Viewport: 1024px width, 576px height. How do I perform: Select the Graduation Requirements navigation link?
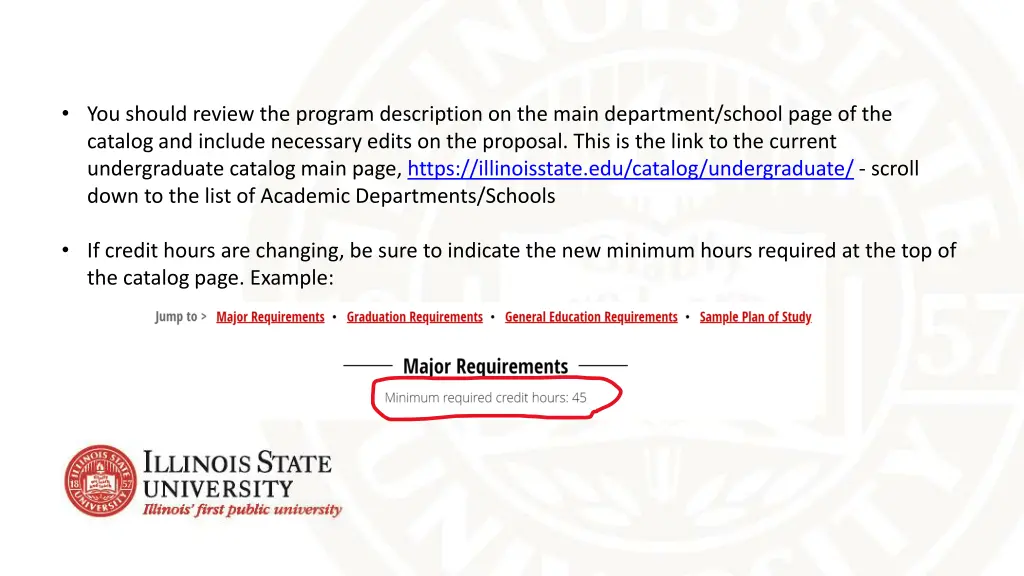[x=415, y=317]
